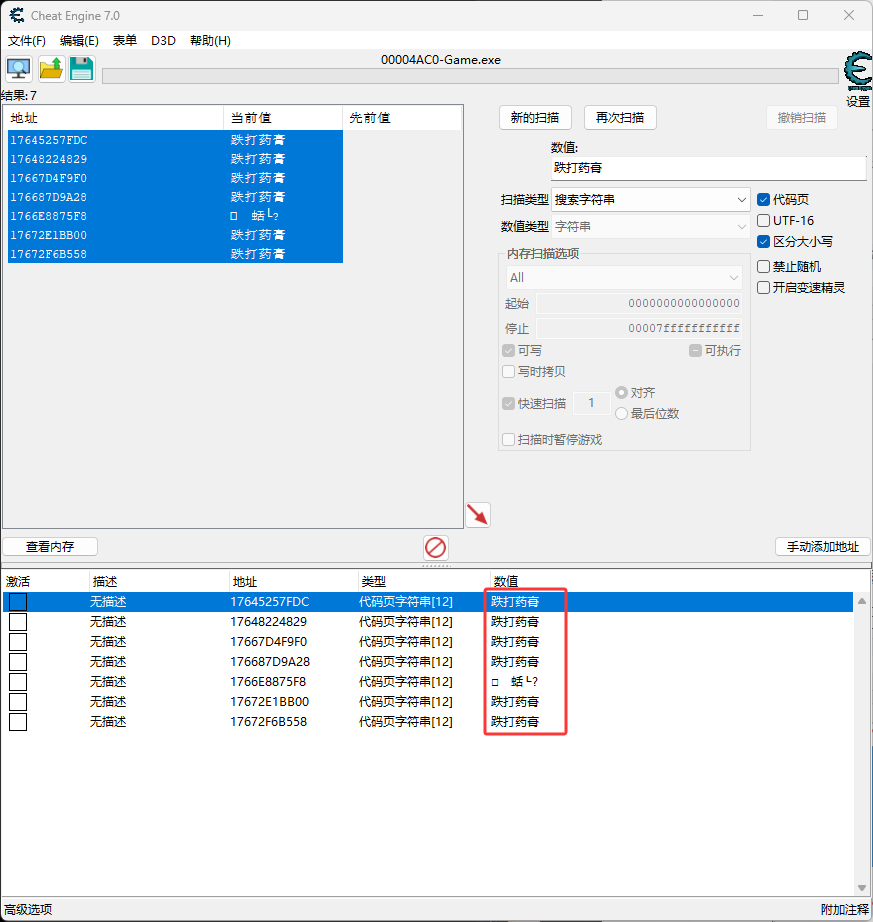
Task: Enable the 写时拷贝 checkbox
Action: [x=509, y=372]
